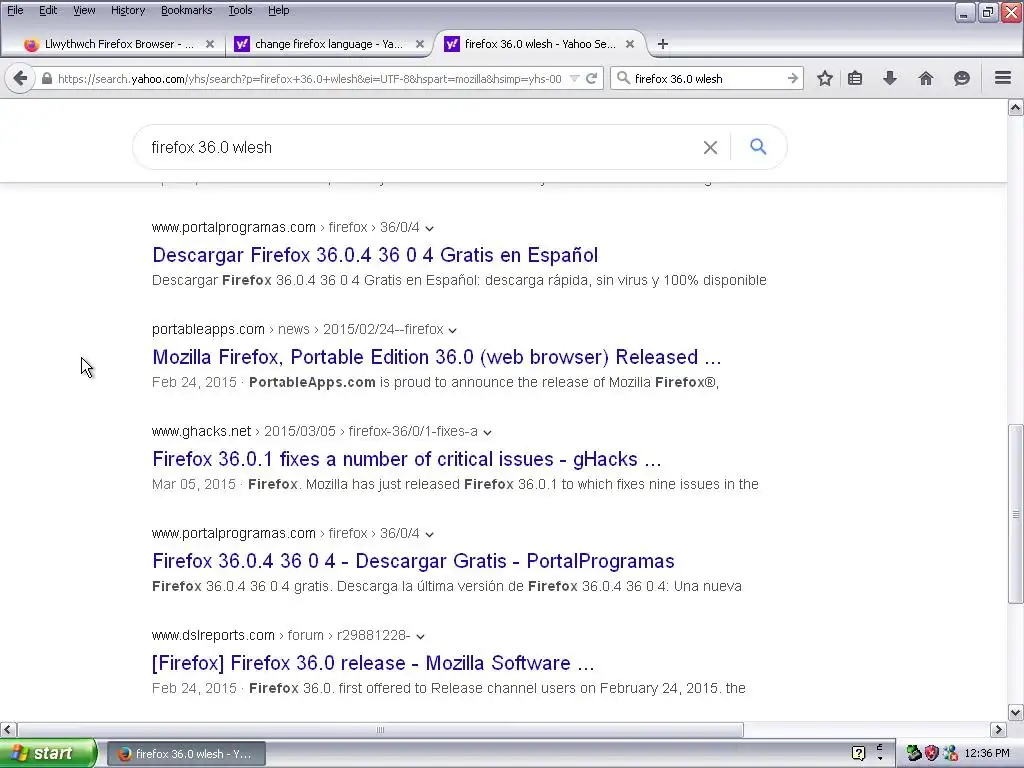The height and width of the screenshot is (768, 1024).
Task: Expand options for the PortalProgramas Descargar Gratis result
Action: (429, 534)
